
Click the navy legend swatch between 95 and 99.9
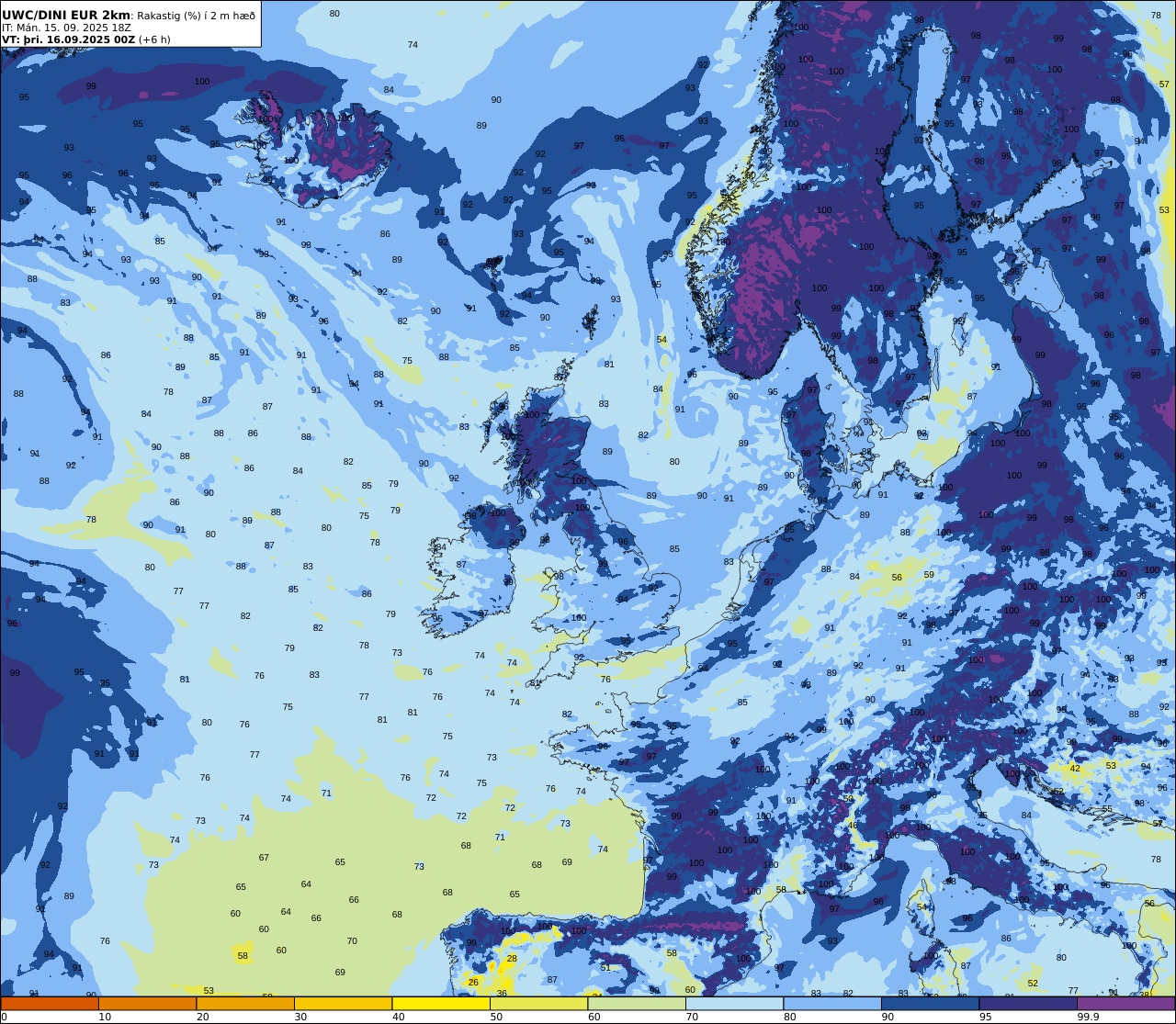[1028, 1004]
